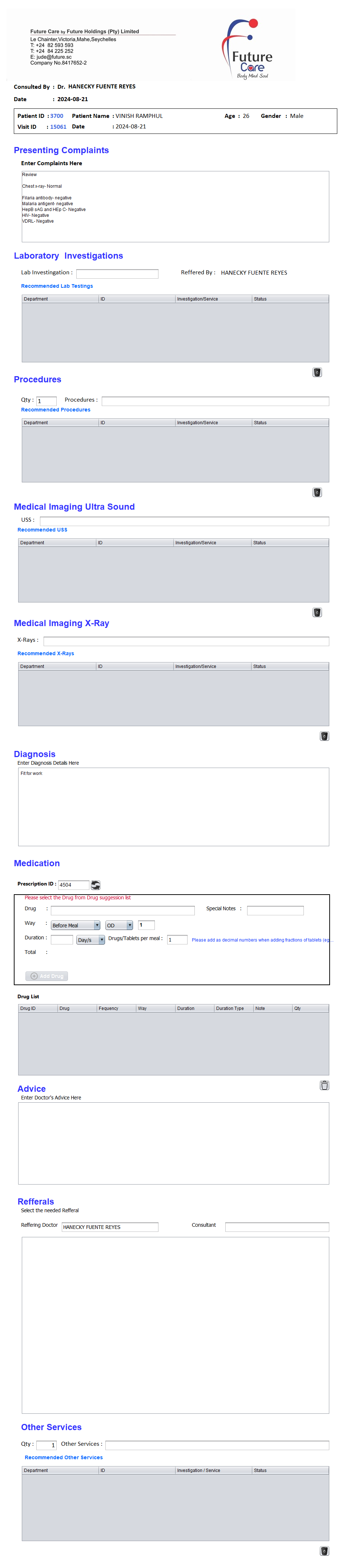The height and width of the screenshot is (1568, 338).
Task: Expand the OD frequency dropdown
Action: (119, 925)
